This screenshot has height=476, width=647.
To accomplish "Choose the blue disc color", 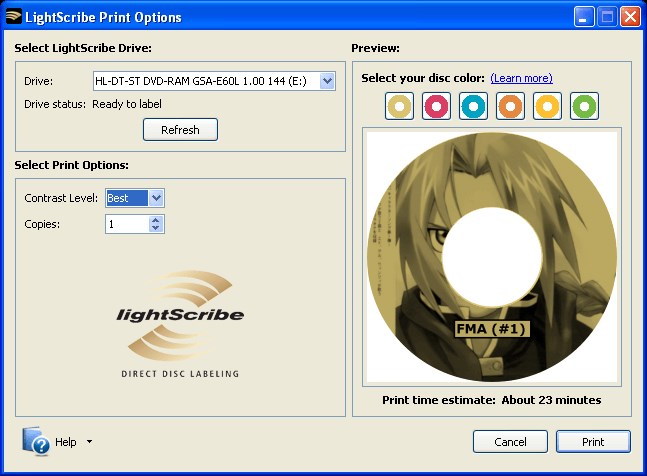I will [473, 106].
